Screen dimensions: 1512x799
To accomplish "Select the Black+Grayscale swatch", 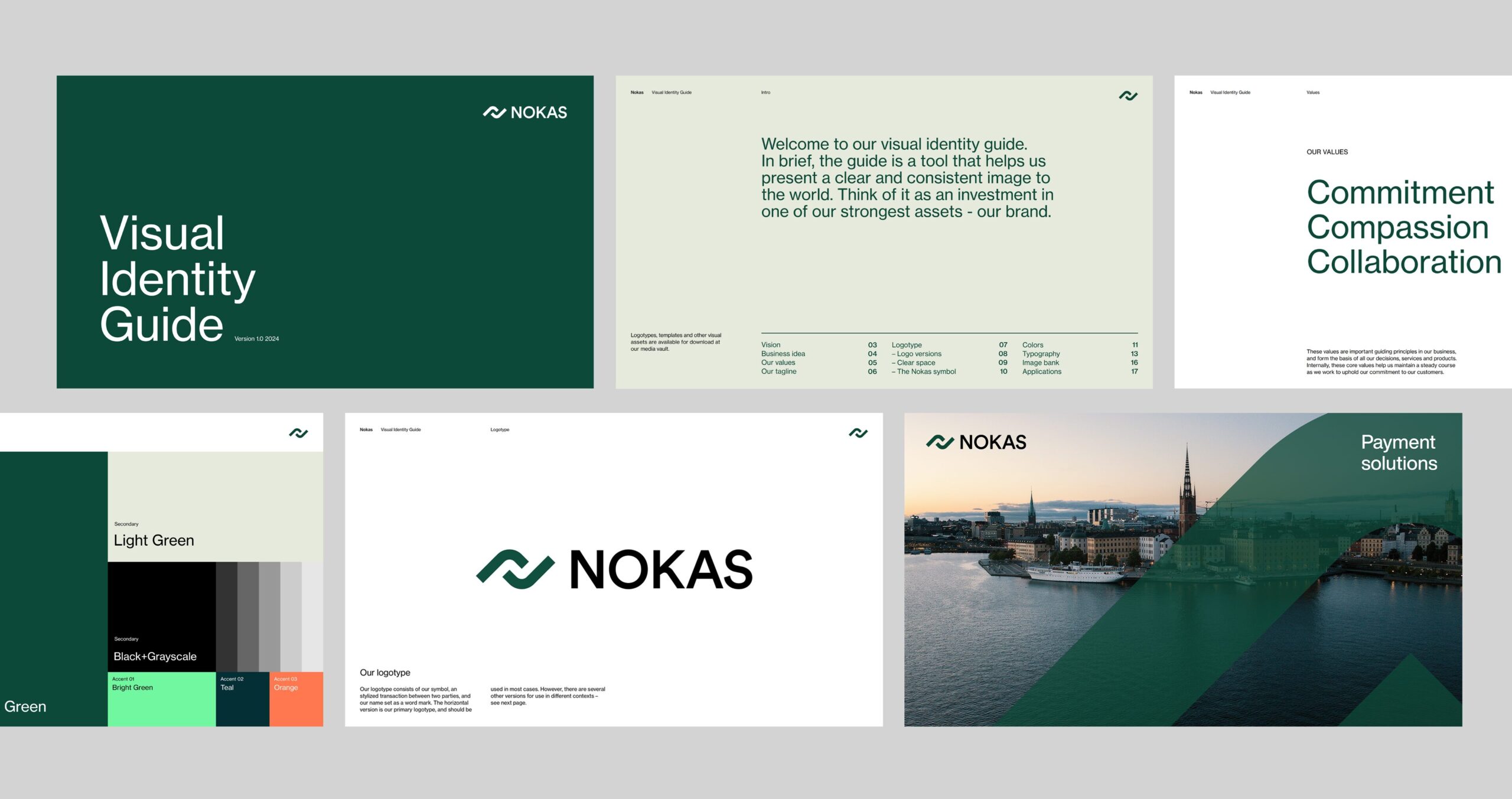I will pyautogui.click(x=161, y=617).
